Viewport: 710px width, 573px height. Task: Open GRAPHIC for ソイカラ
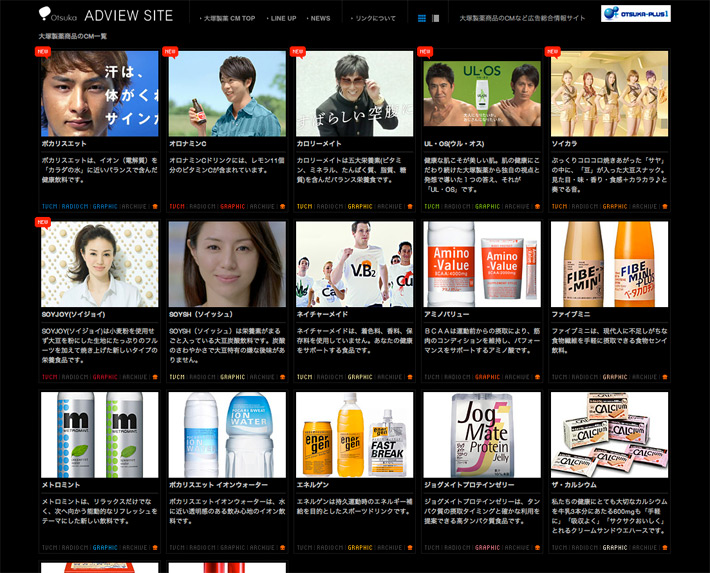point(615,207)
